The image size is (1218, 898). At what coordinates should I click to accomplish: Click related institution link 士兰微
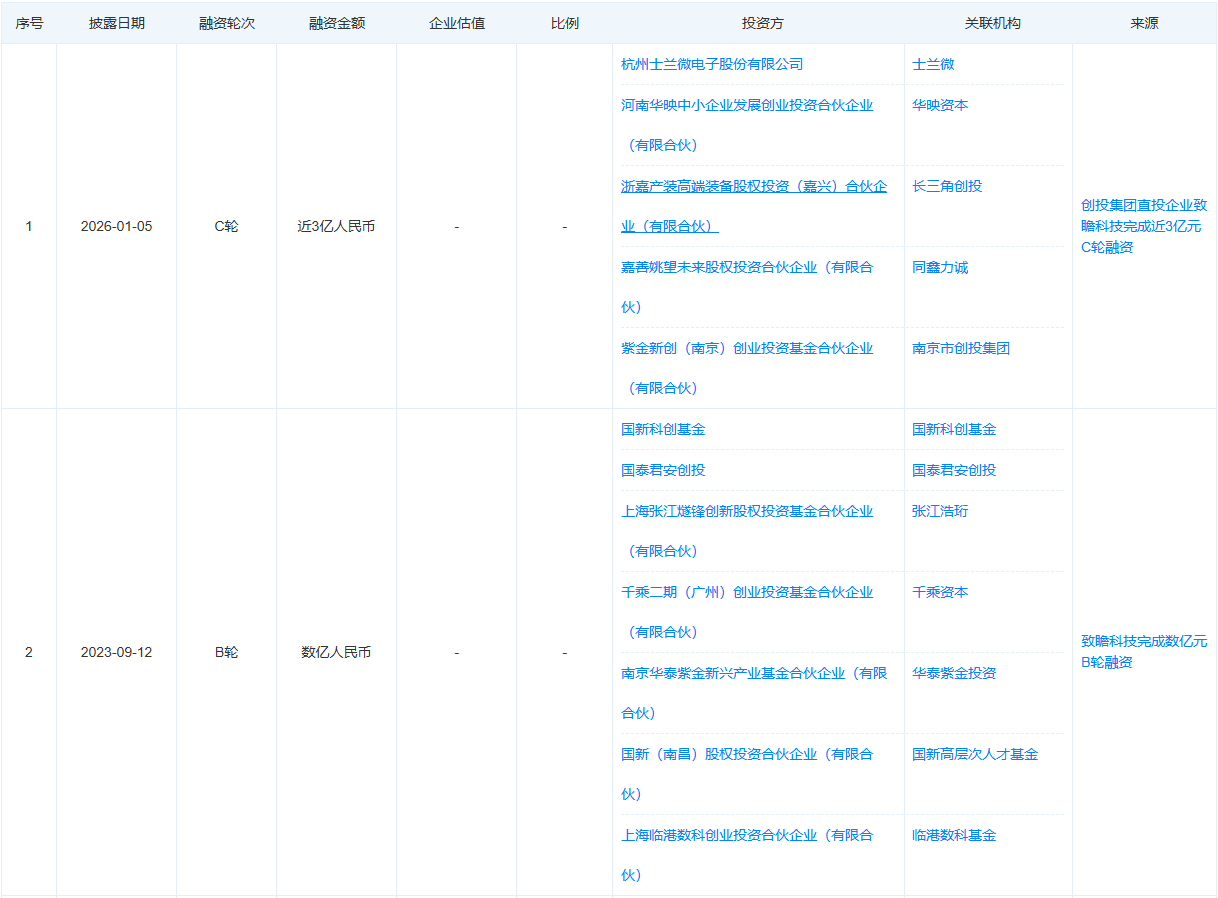click(x=933, y=64)
